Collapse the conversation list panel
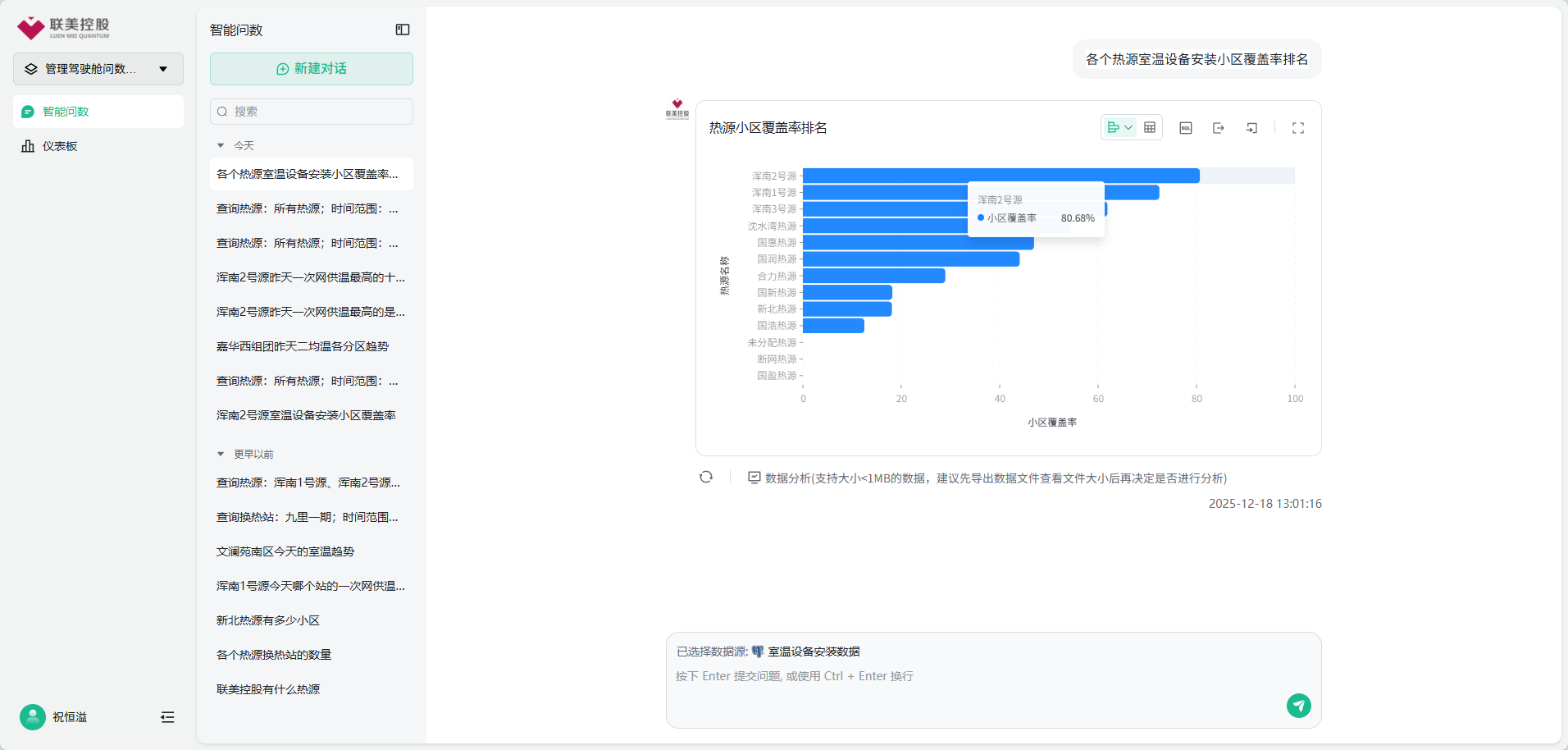Screen dimensions: 1568x750 (x=403, y=30)
